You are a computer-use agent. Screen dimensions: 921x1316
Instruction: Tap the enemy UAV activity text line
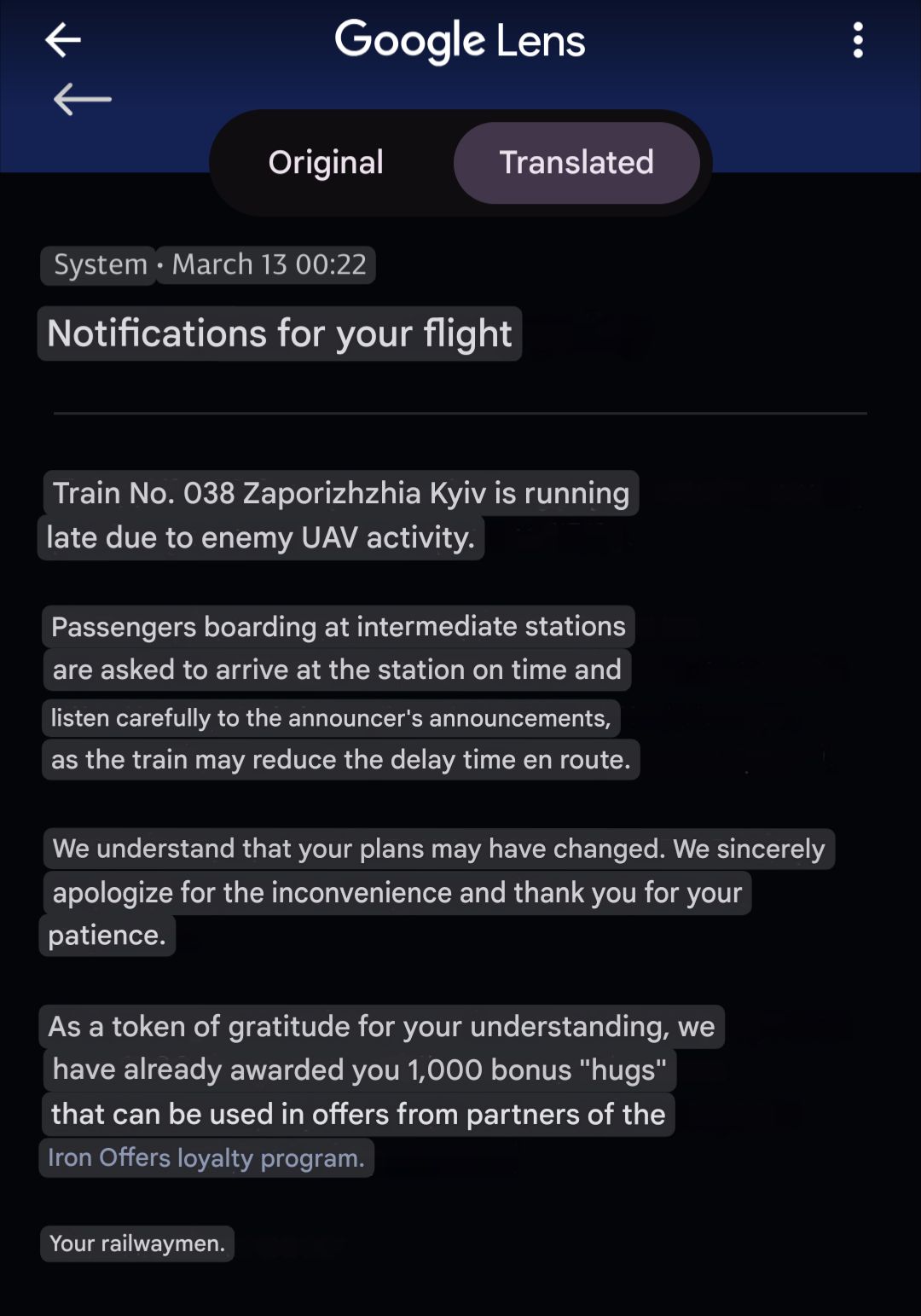tap(261, 538)
